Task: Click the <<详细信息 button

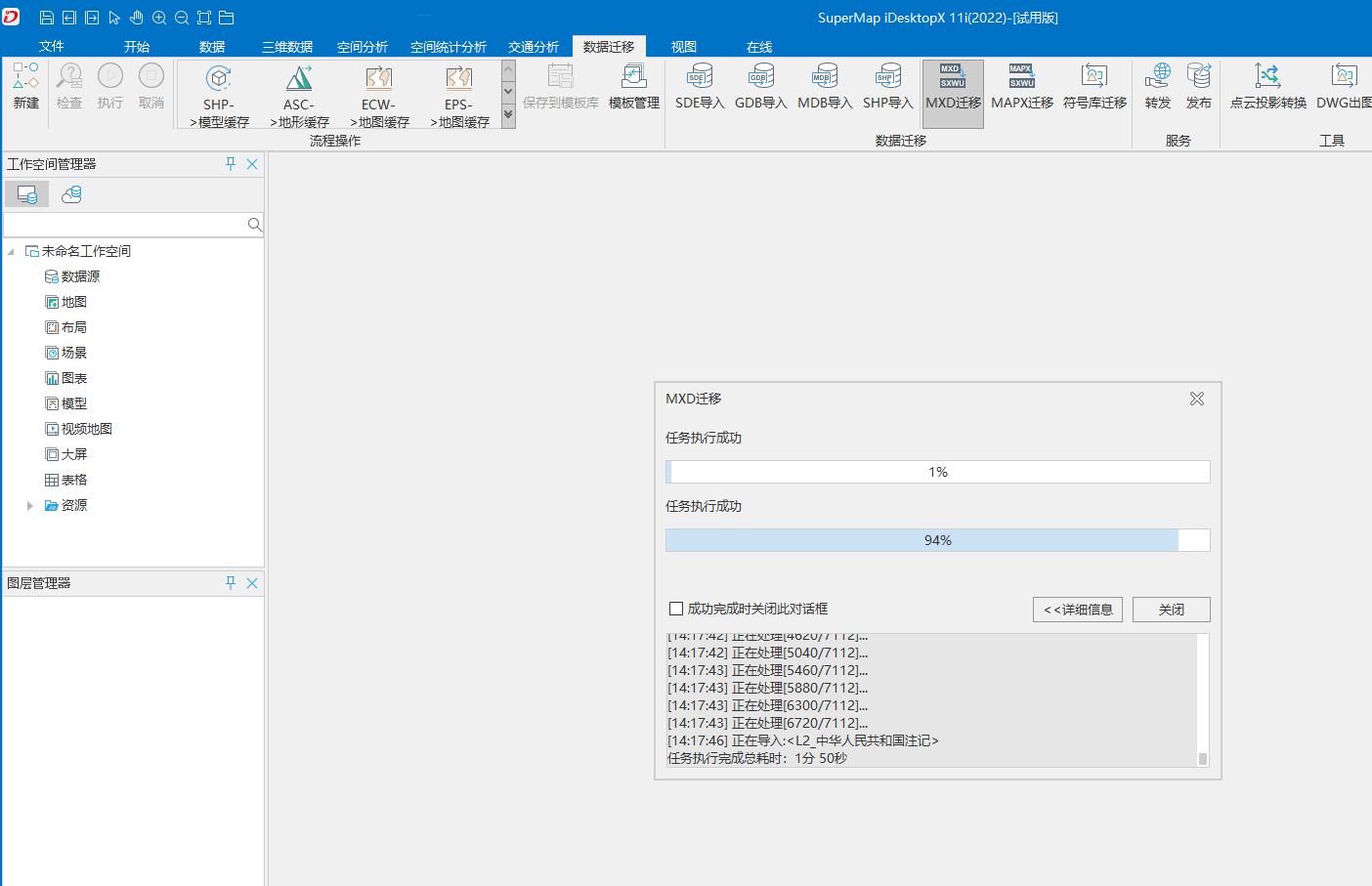Action: [1078, 610]
